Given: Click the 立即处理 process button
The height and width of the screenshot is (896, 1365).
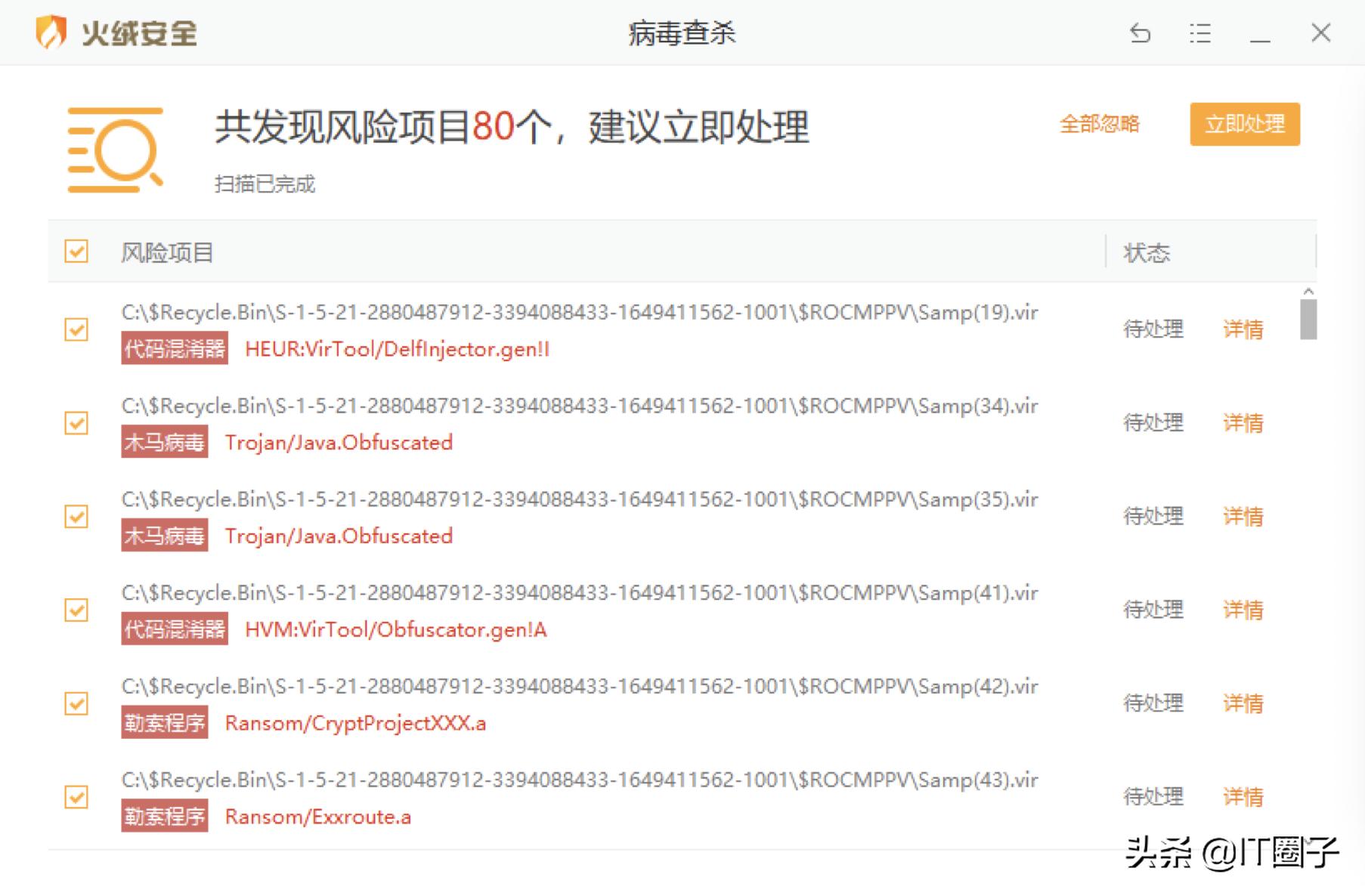Looking at the screenshot, I should coord(1245,125).
